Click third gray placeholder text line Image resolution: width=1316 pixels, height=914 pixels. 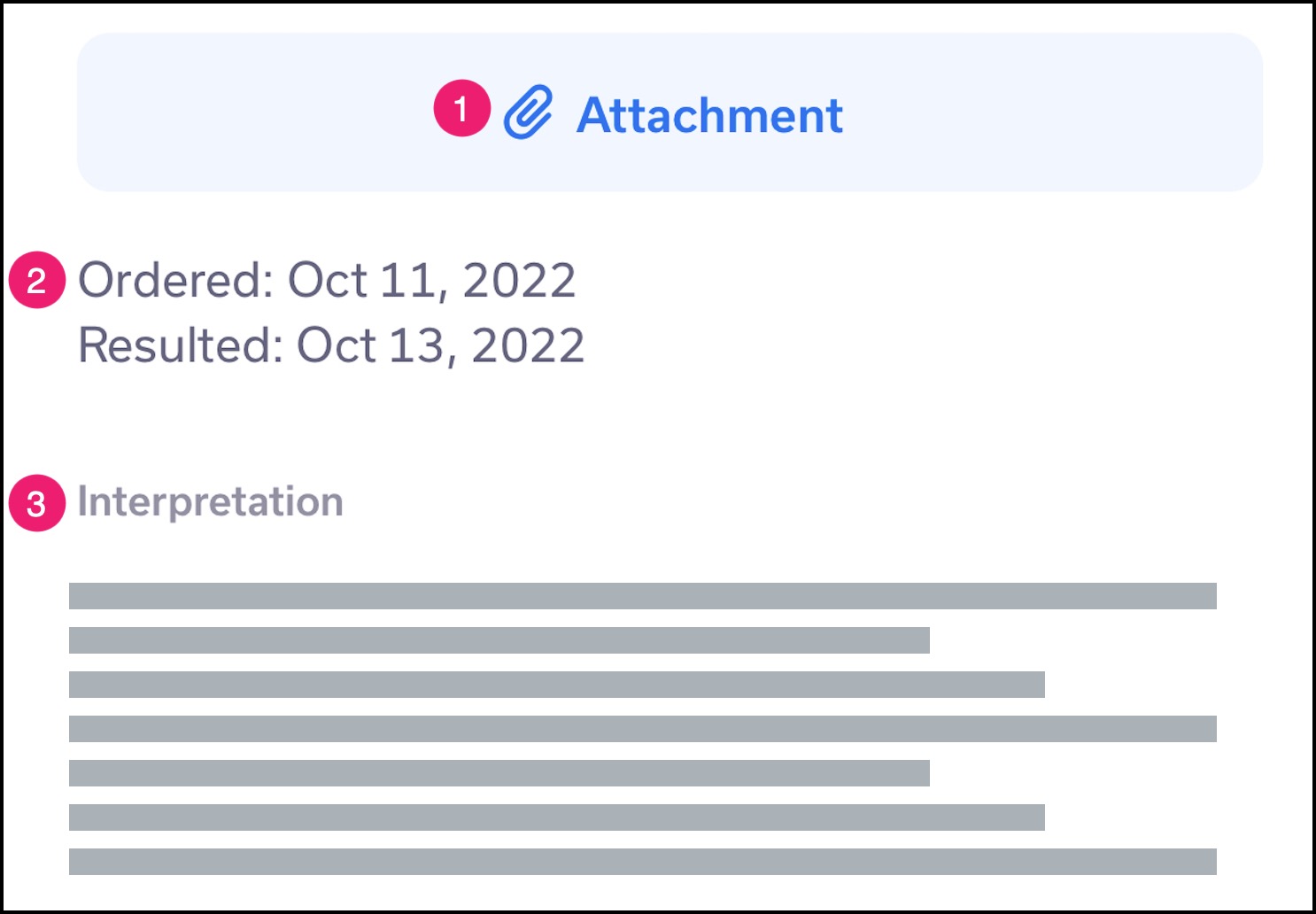click(557, 685)
